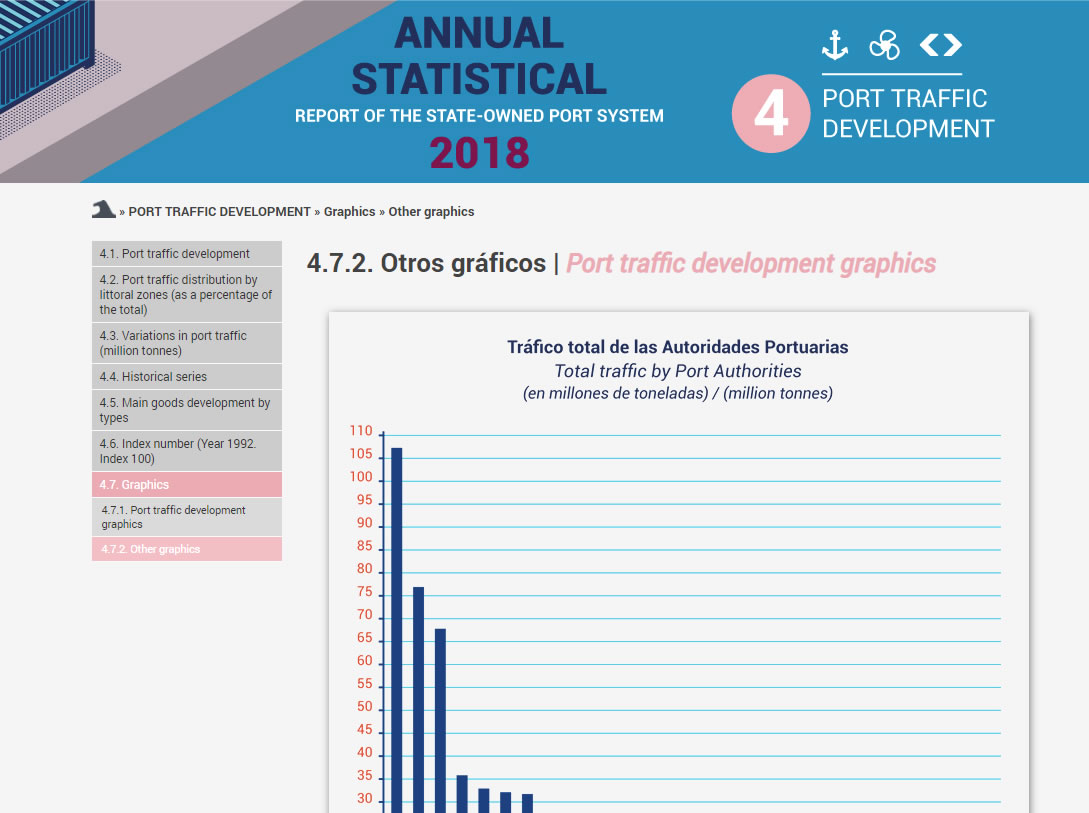
Task: Click the pink chapter 4 circle
Action: [x=770, y=114]
